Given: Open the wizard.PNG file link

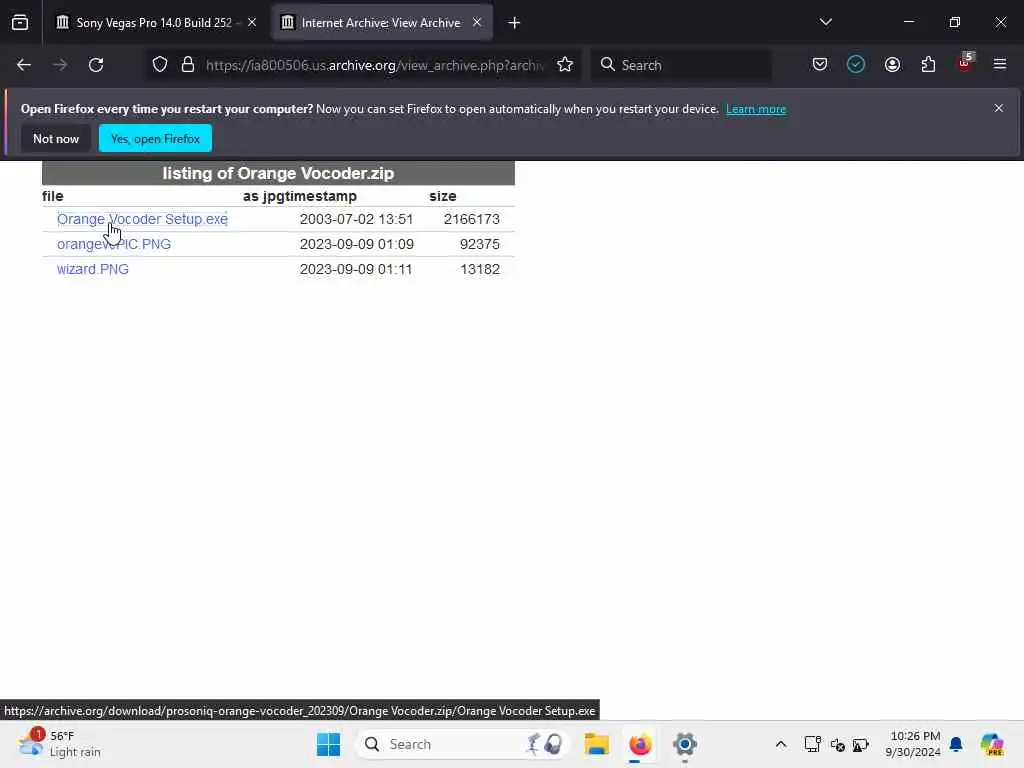Looking at the screenshot, I should 93,269.
